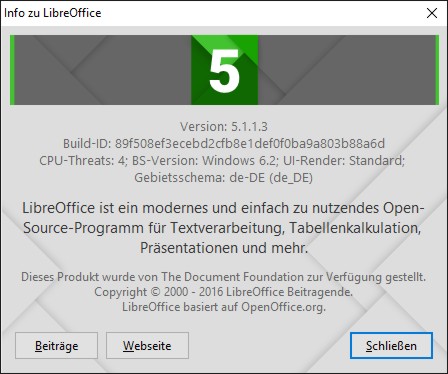The height and width of the screenshot is (374, 448).
Task: Click the green LibreOffice 5 logo
Action: 224,70
